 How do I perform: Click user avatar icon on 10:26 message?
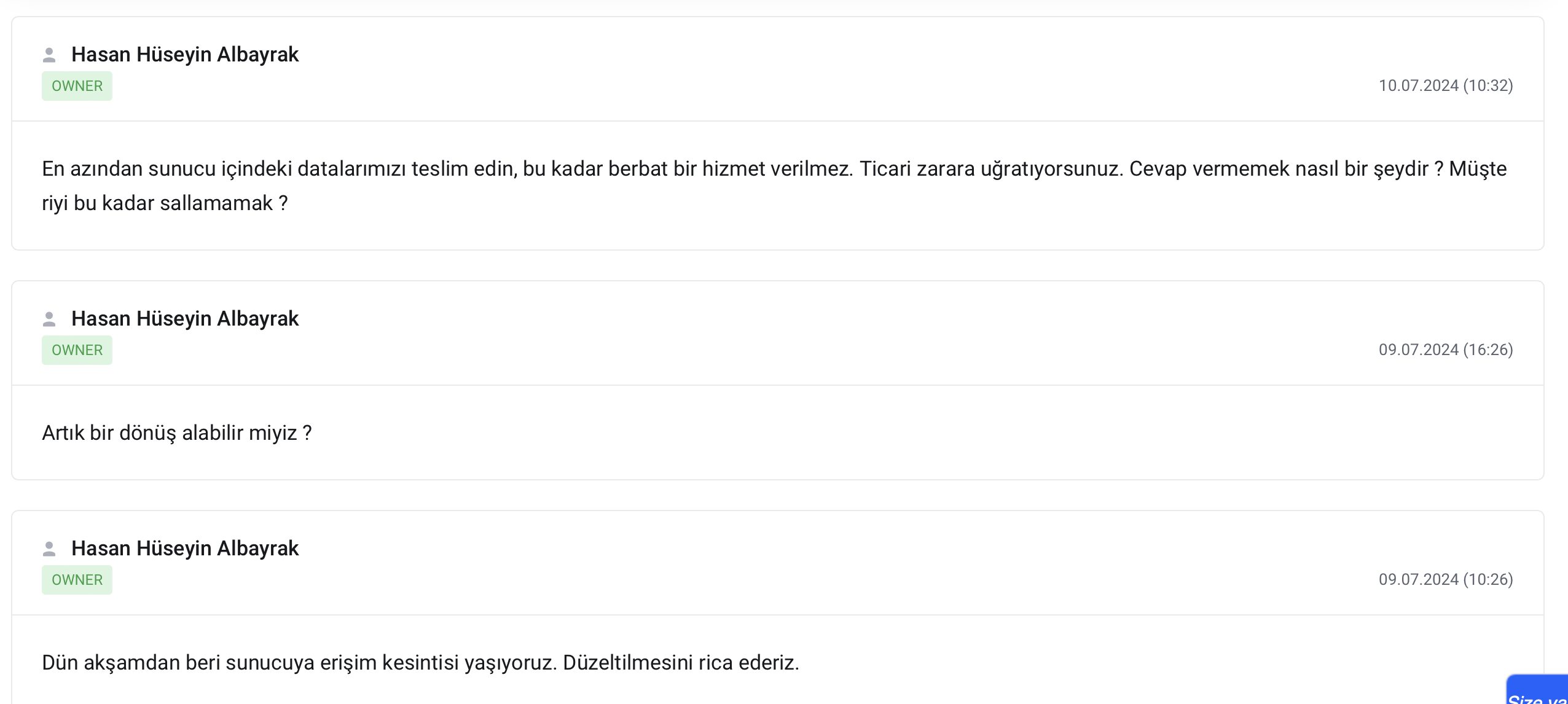(x=49, y=549)
